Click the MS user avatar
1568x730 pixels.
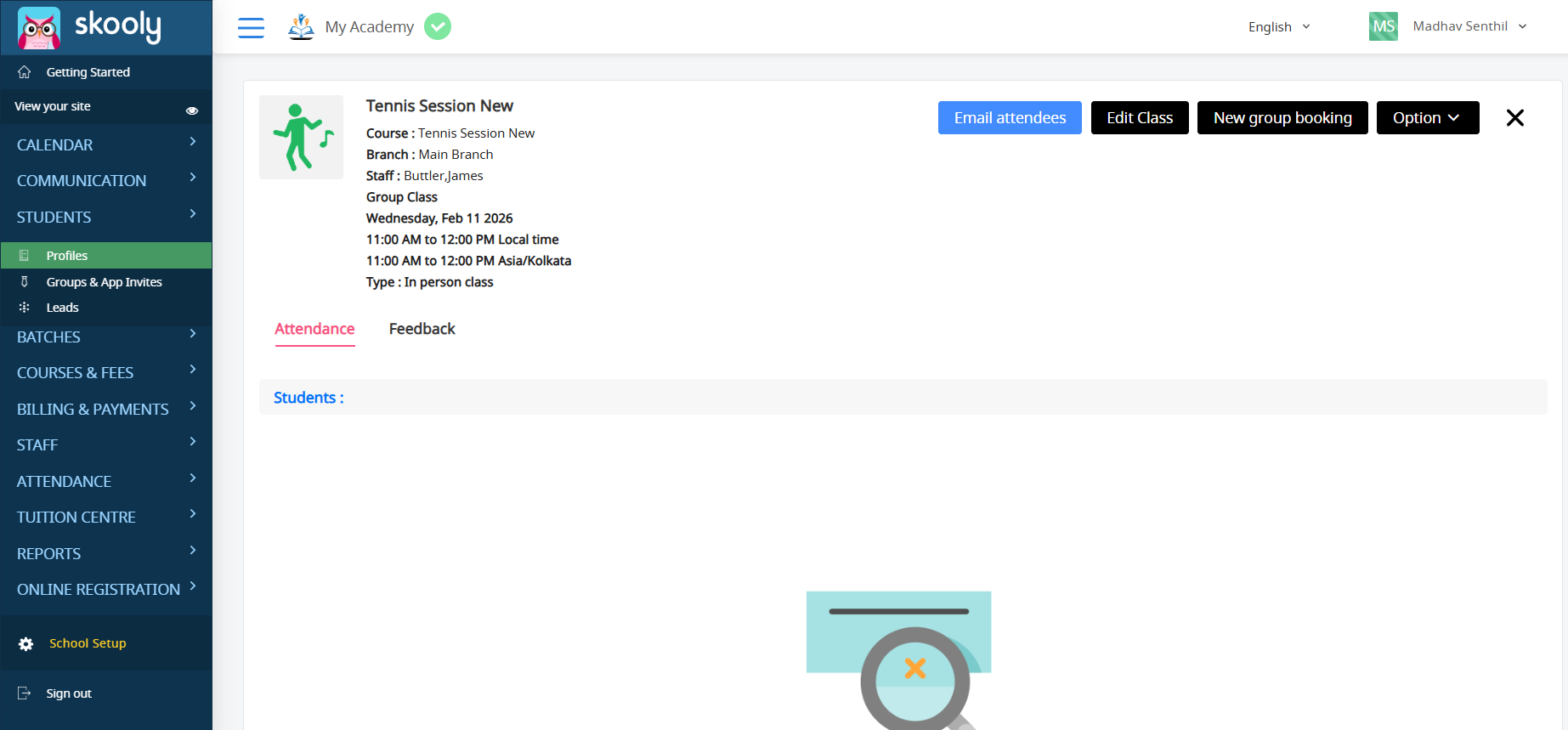point(1383,26)
